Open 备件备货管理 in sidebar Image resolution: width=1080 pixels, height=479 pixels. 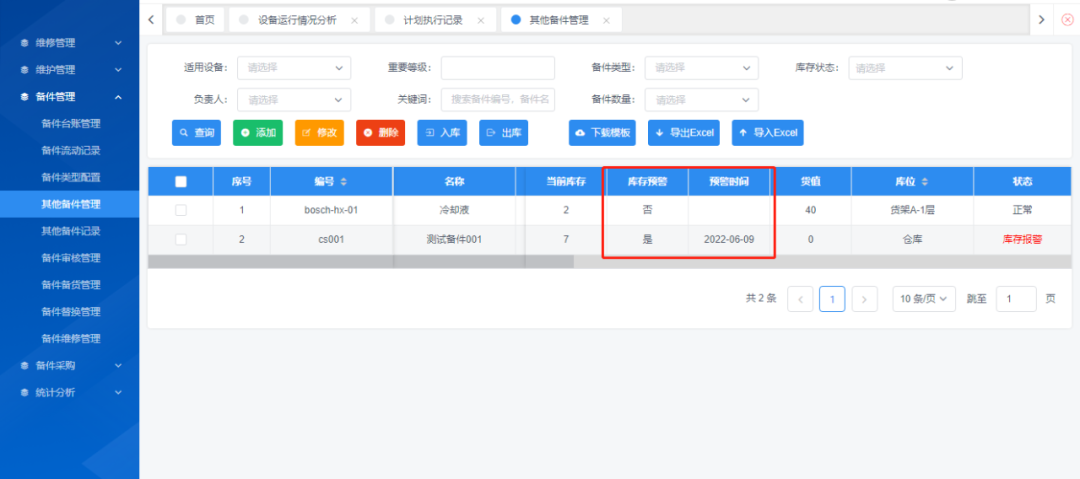coord(70,285)
